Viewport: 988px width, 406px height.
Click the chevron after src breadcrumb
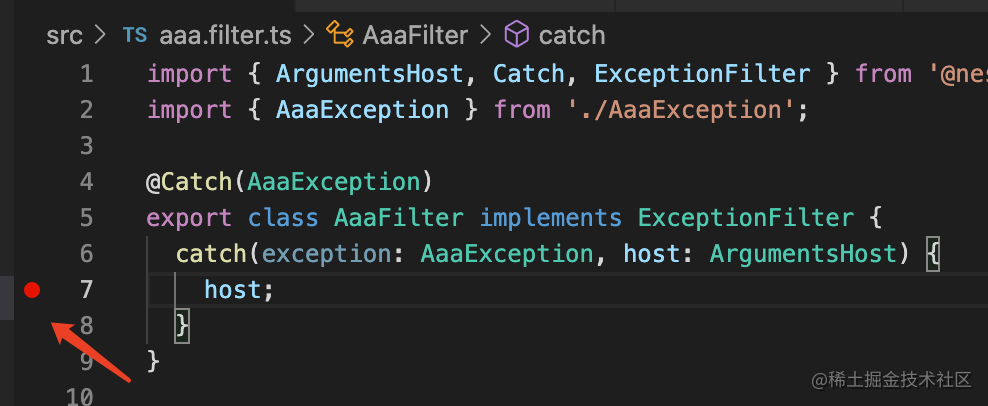click(100, 36)
